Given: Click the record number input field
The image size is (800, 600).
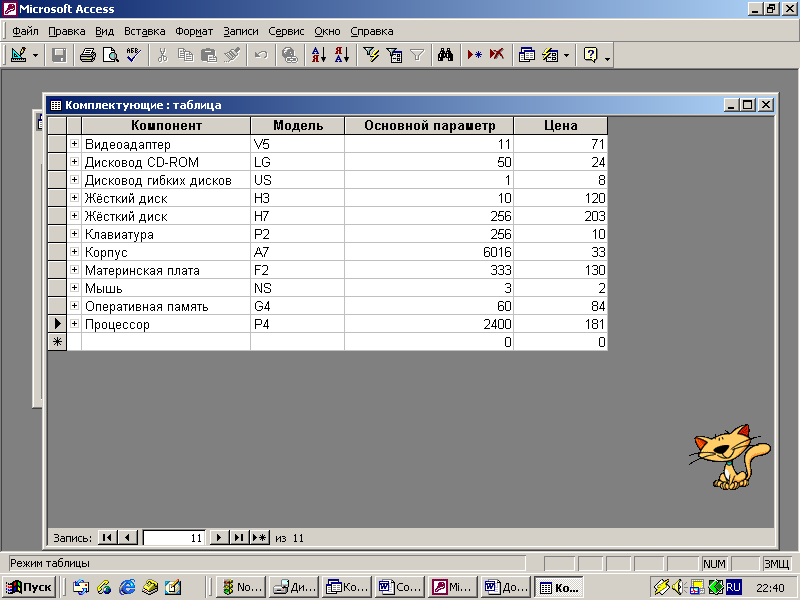Looking at the screenshot, I should coord(174,538).
